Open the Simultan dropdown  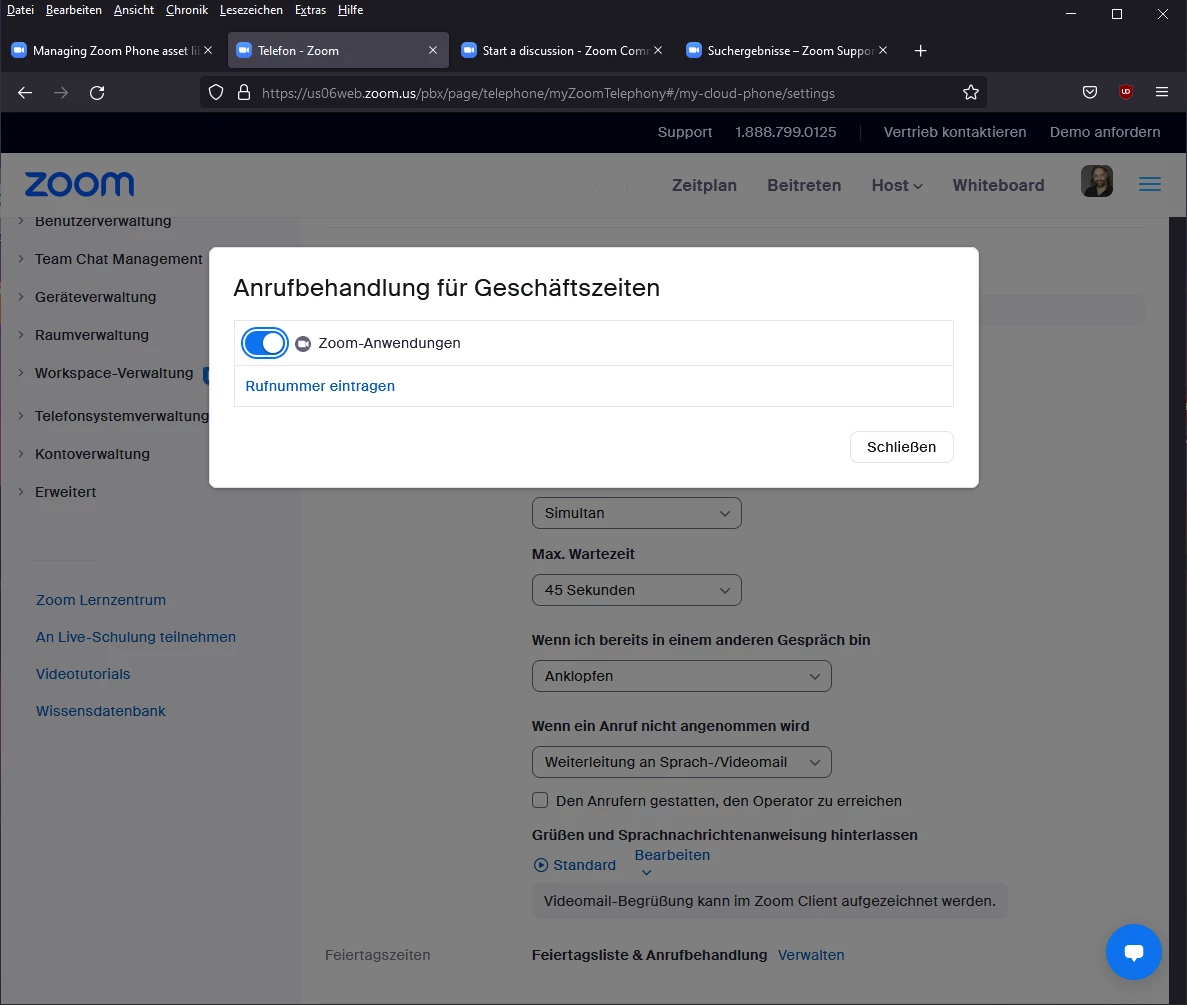[637, 513]
